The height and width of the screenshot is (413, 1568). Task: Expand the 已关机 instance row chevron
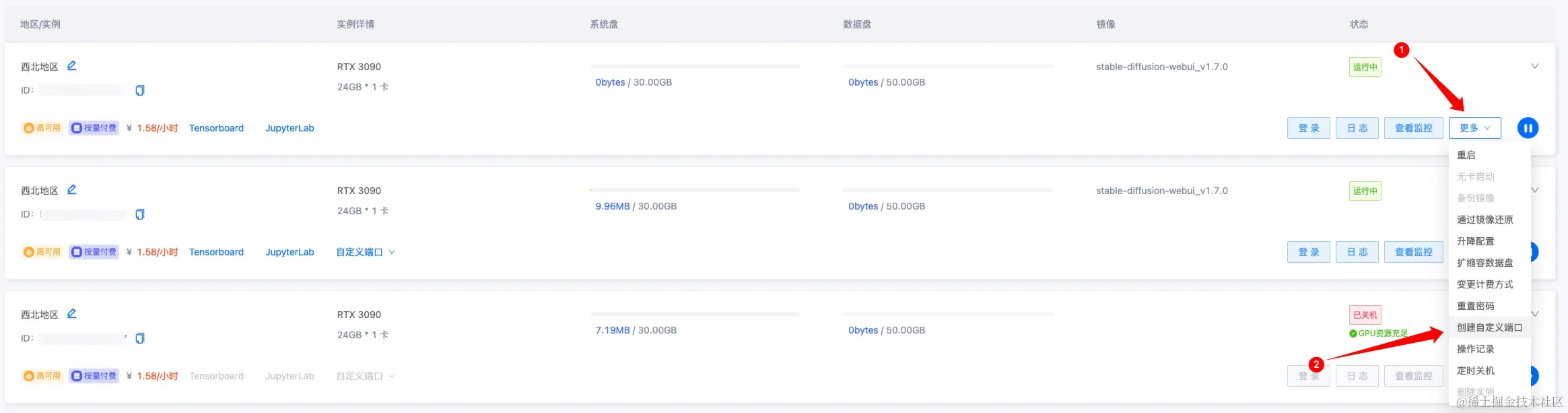coord(1535,314)
